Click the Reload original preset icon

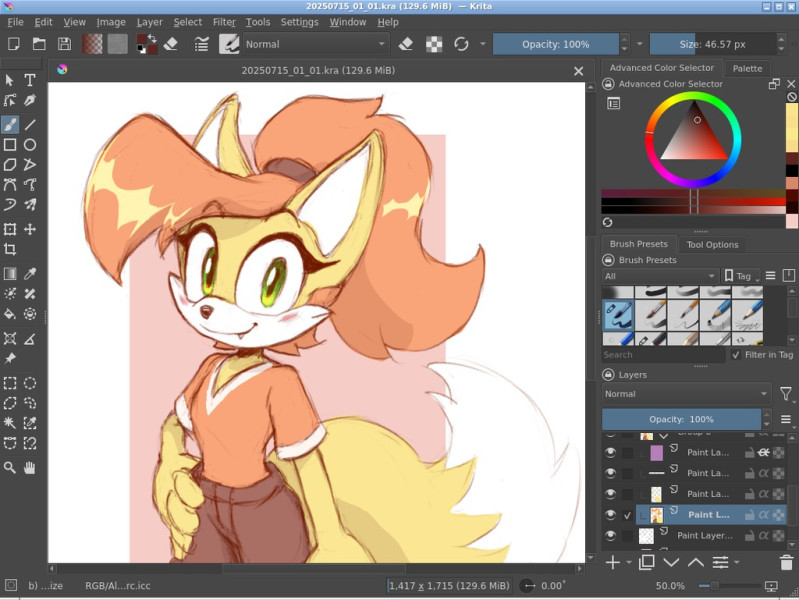pyautogui.click(x=461, y=44)
